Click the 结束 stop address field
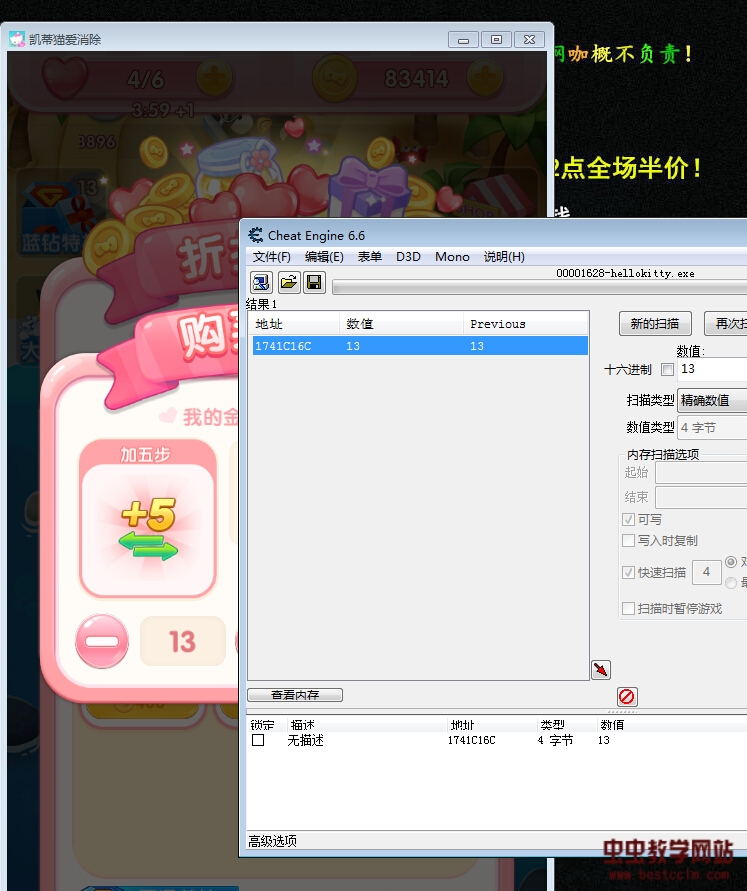The image size is (747, 891). pos(702,498)
